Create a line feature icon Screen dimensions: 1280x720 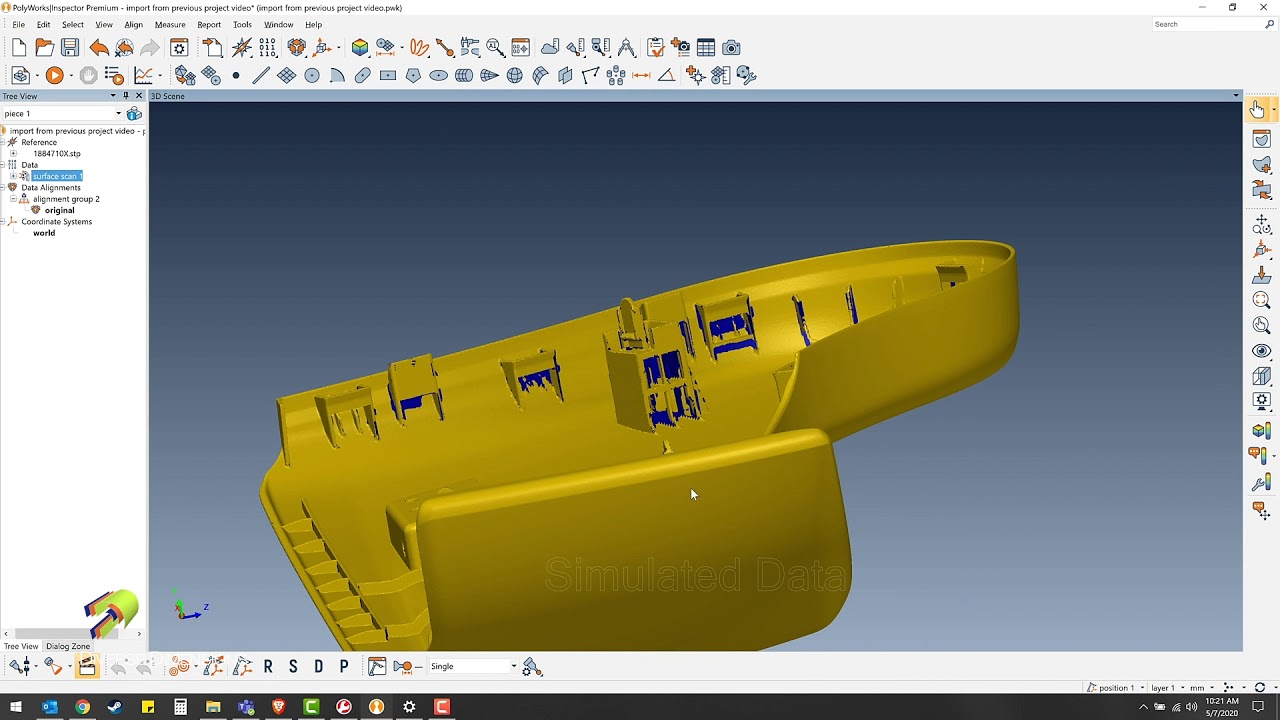point(261,75)
